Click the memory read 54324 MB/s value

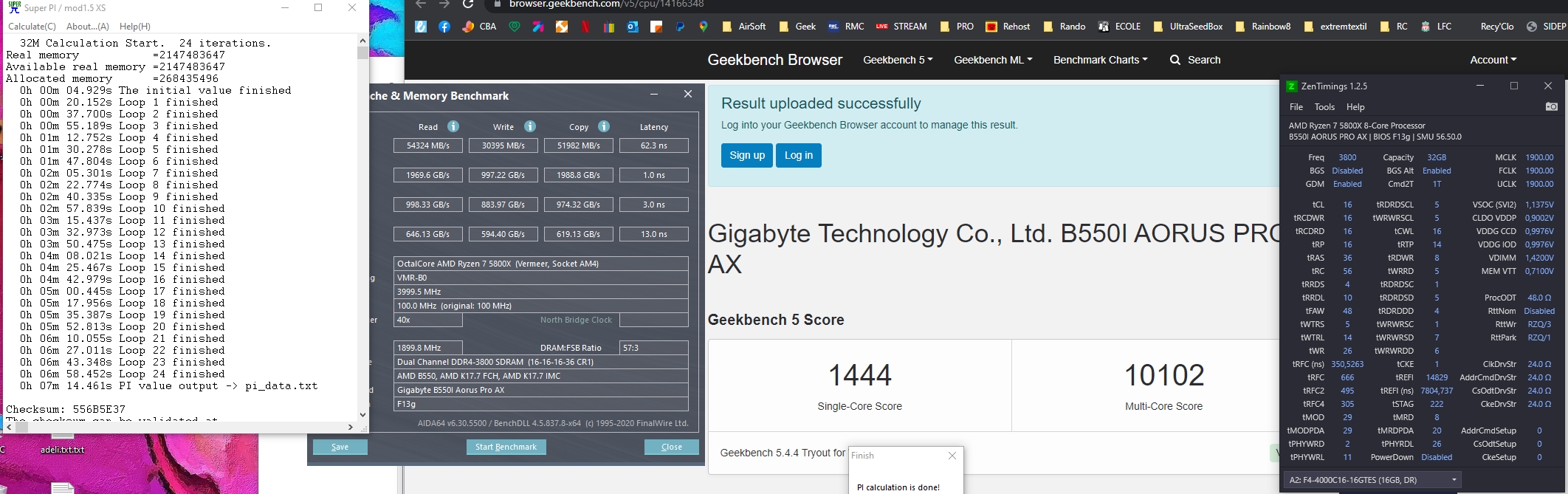pyautogui.click(x=428, y=145)
